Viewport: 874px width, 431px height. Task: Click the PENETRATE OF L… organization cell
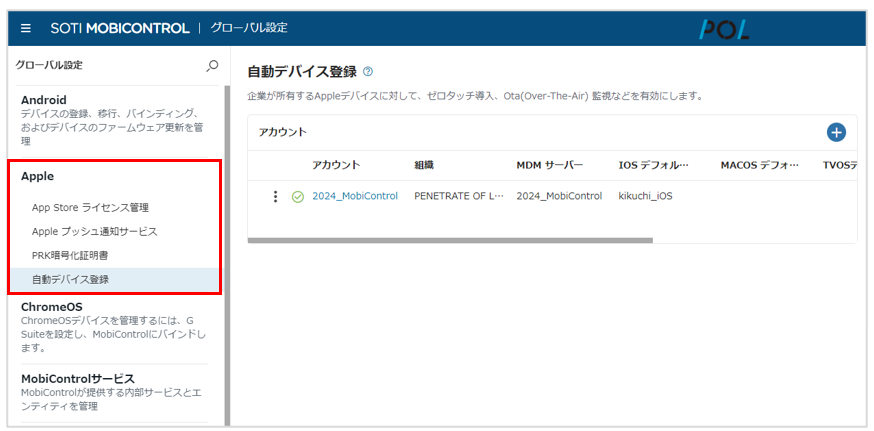click(459, 196)
